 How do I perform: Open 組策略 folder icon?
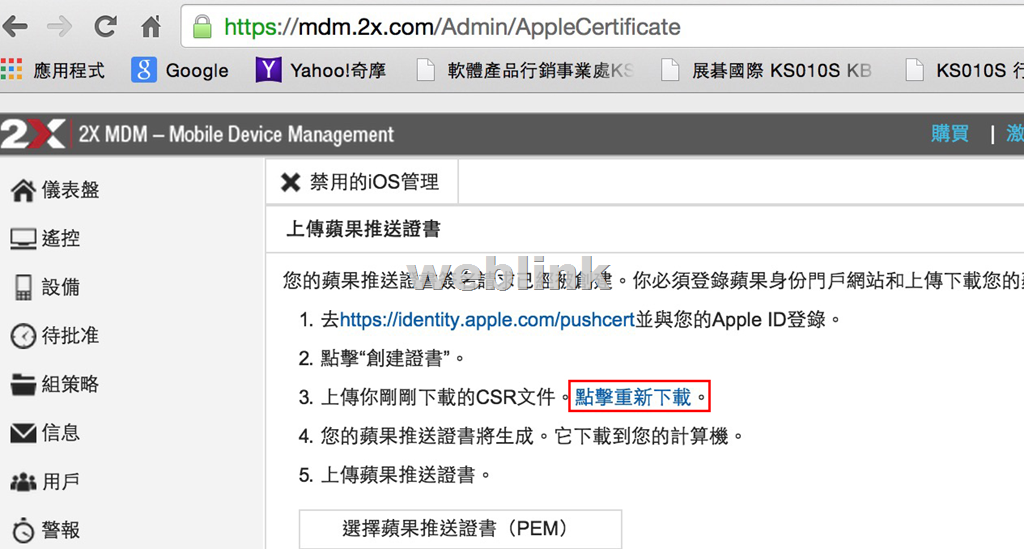click(x=23, y=384)
